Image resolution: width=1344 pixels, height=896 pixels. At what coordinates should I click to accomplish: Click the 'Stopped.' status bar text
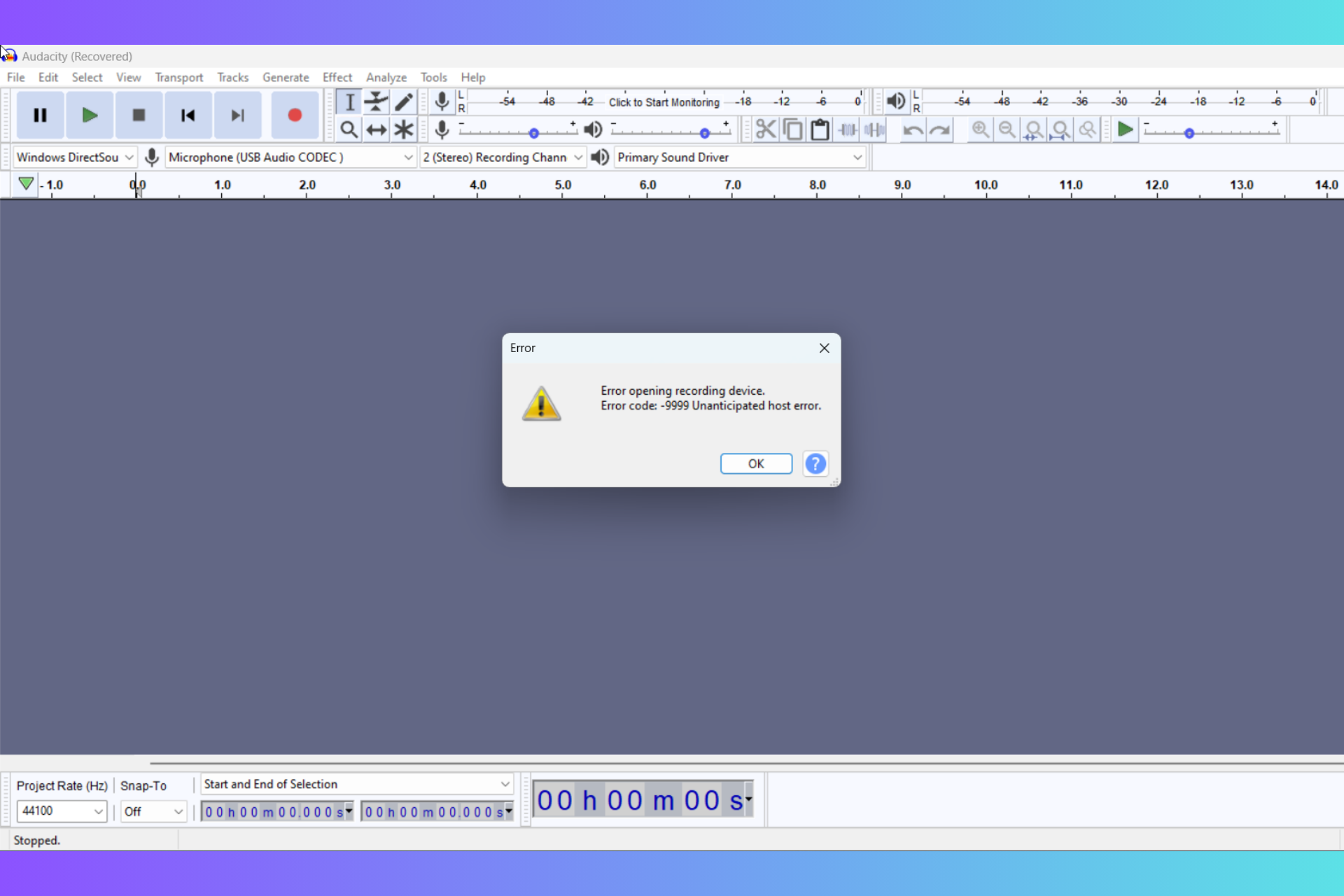tap(37, 841)
